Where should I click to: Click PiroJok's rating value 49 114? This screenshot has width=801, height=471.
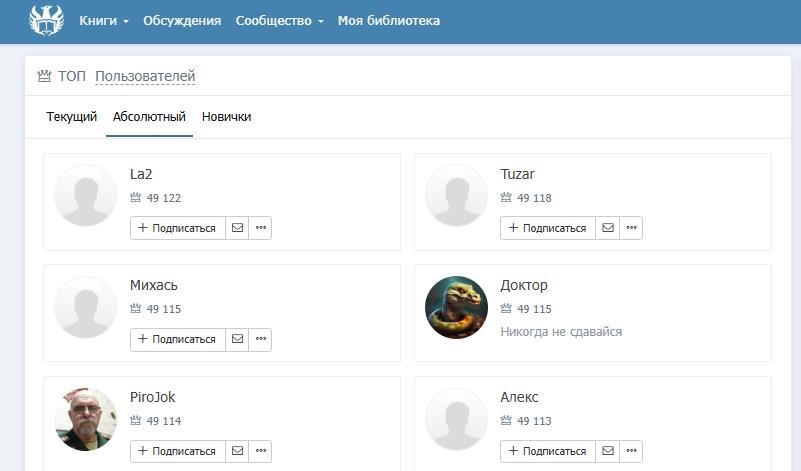(x=163, y=421)
